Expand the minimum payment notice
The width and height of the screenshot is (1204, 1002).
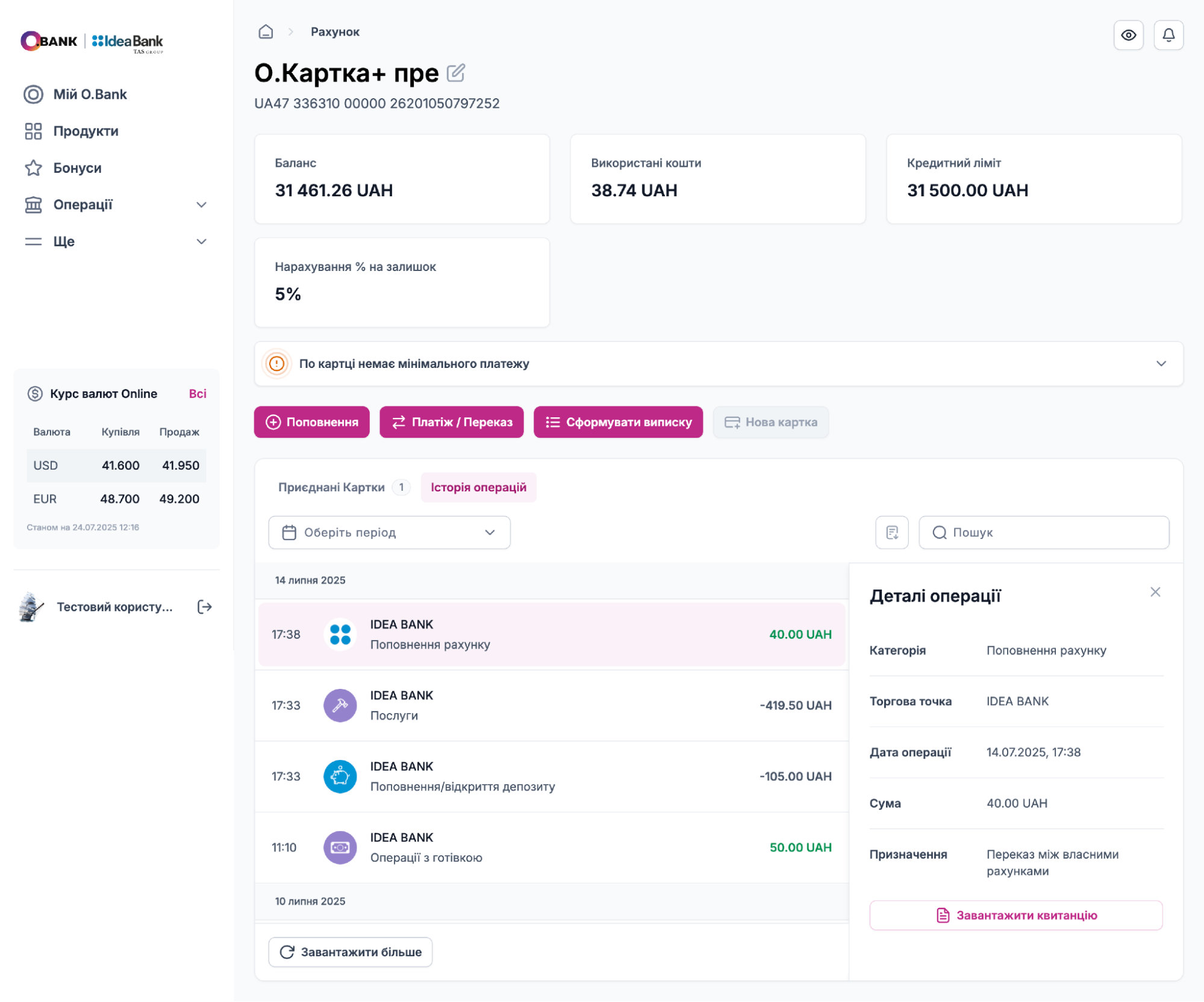click(x=1161, y=364)
